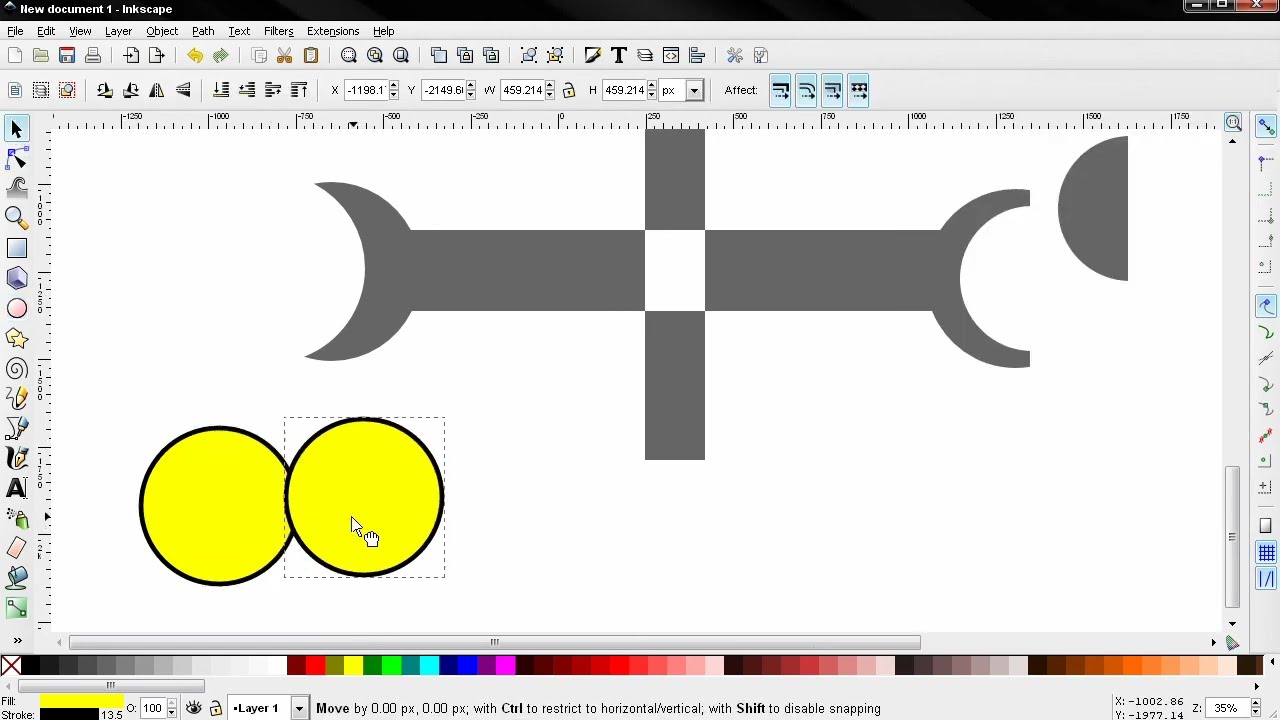
Task: Select the Rectangle tool
Action: pos(16,247)
